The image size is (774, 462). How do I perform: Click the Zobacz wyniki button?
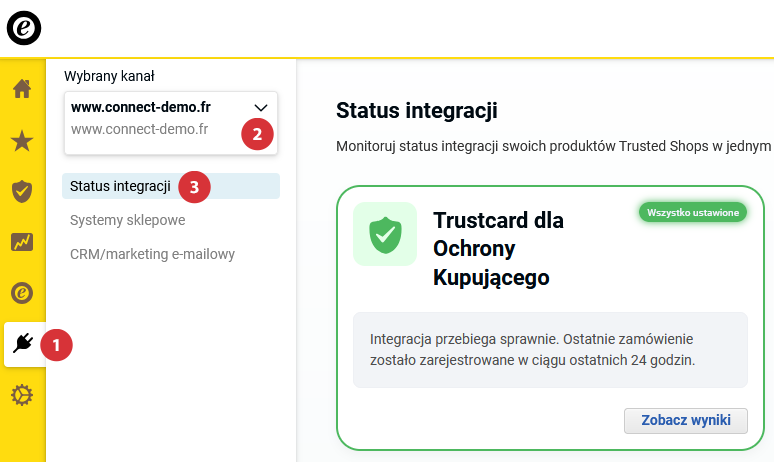(685, 420)
